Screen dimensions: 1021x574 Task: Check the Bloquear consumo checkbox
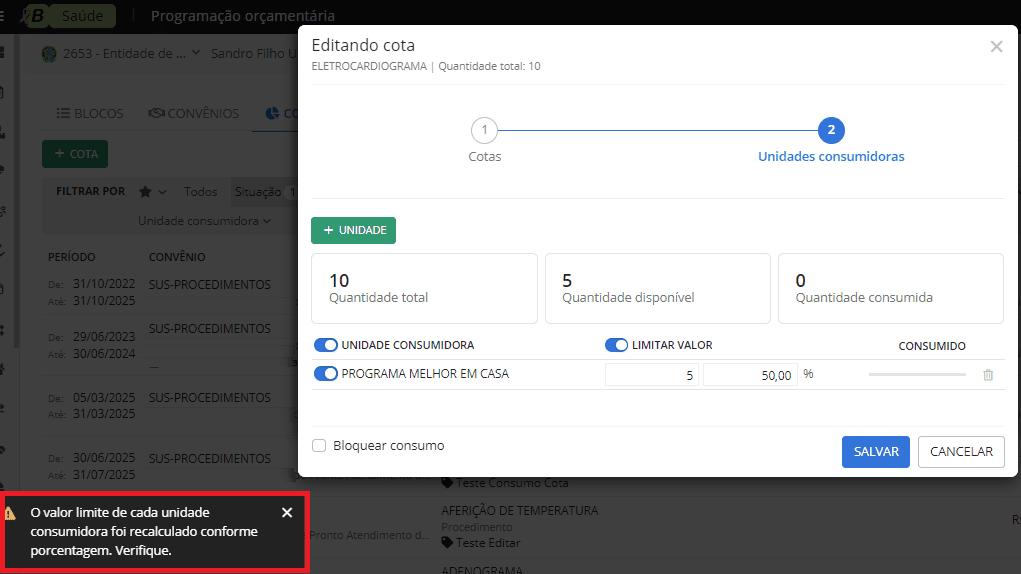click(319, 446)
